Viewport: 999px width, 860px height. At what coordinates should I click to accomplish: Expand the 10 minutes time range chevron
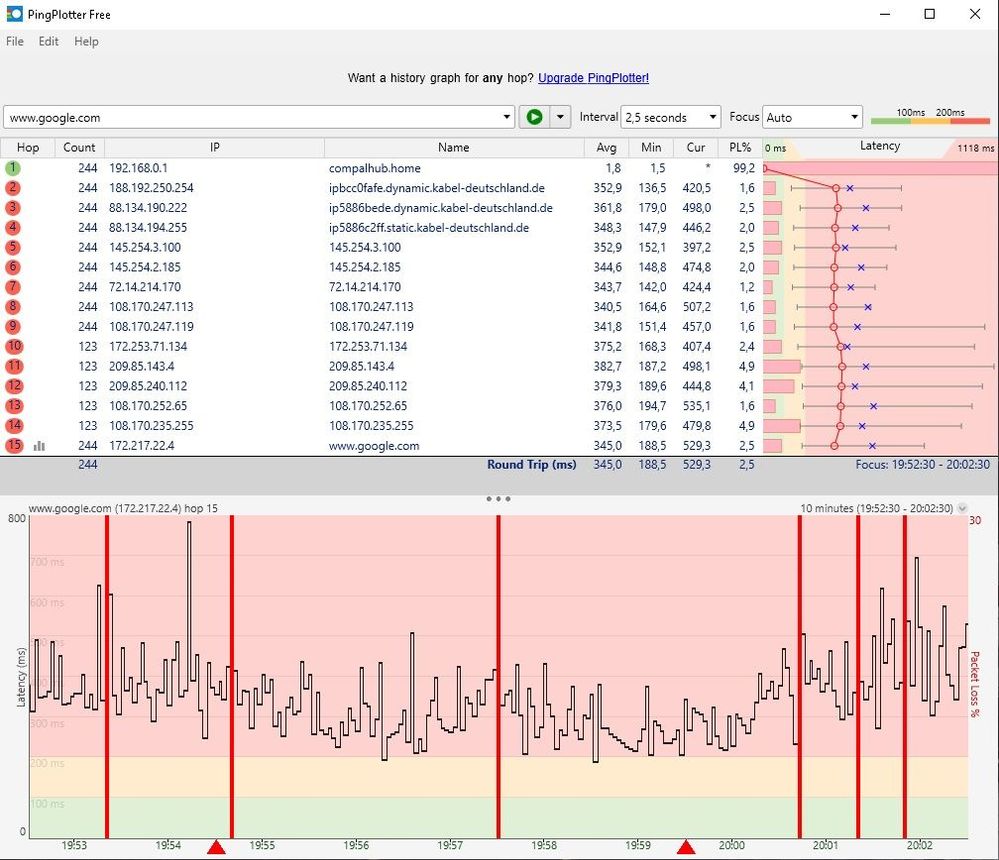pyautogui.click(x=962, y=508)
